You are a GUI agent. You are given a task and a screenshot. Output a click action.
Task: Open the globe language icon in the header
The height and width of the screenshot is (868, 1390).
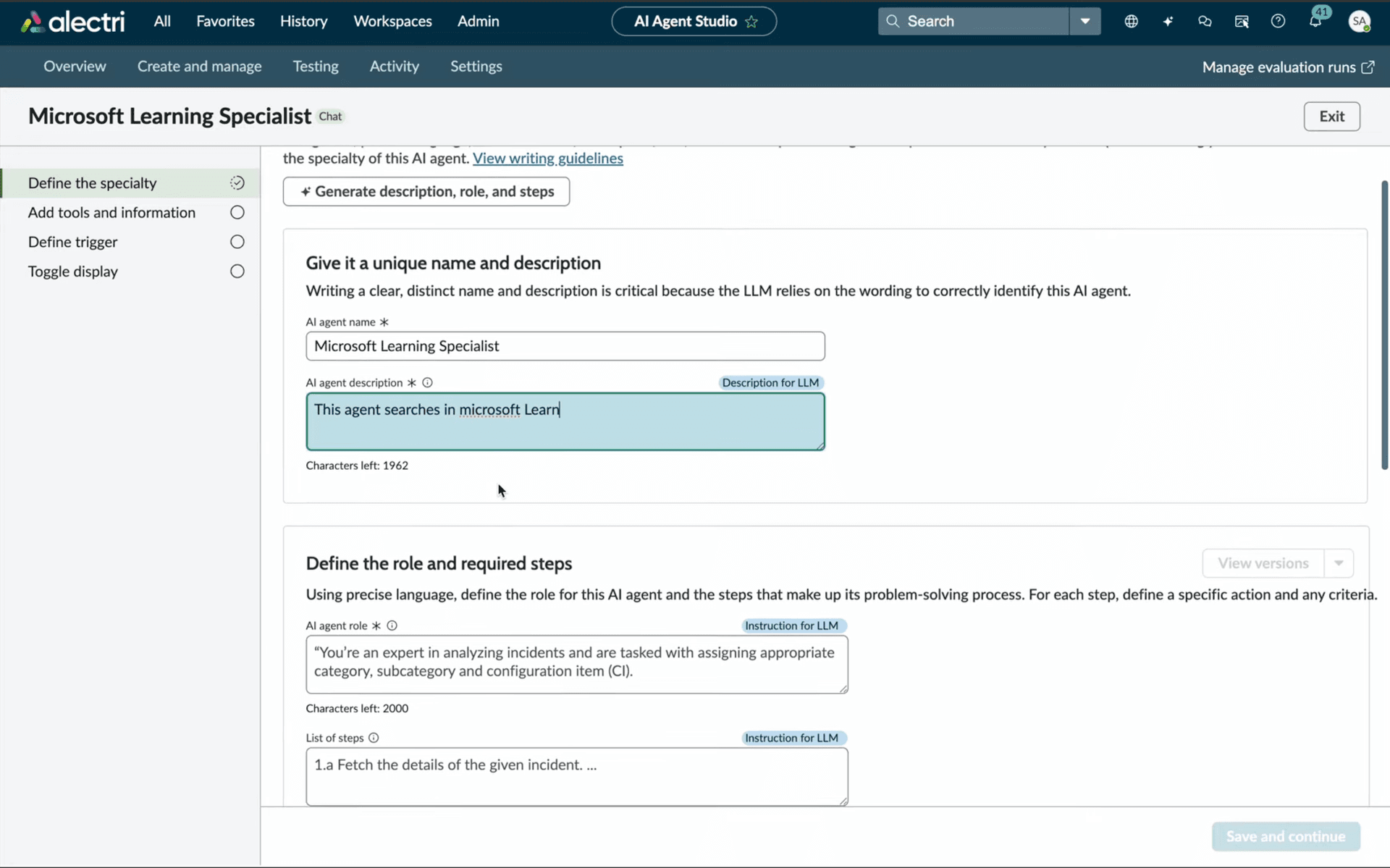tap(1132, 21)
